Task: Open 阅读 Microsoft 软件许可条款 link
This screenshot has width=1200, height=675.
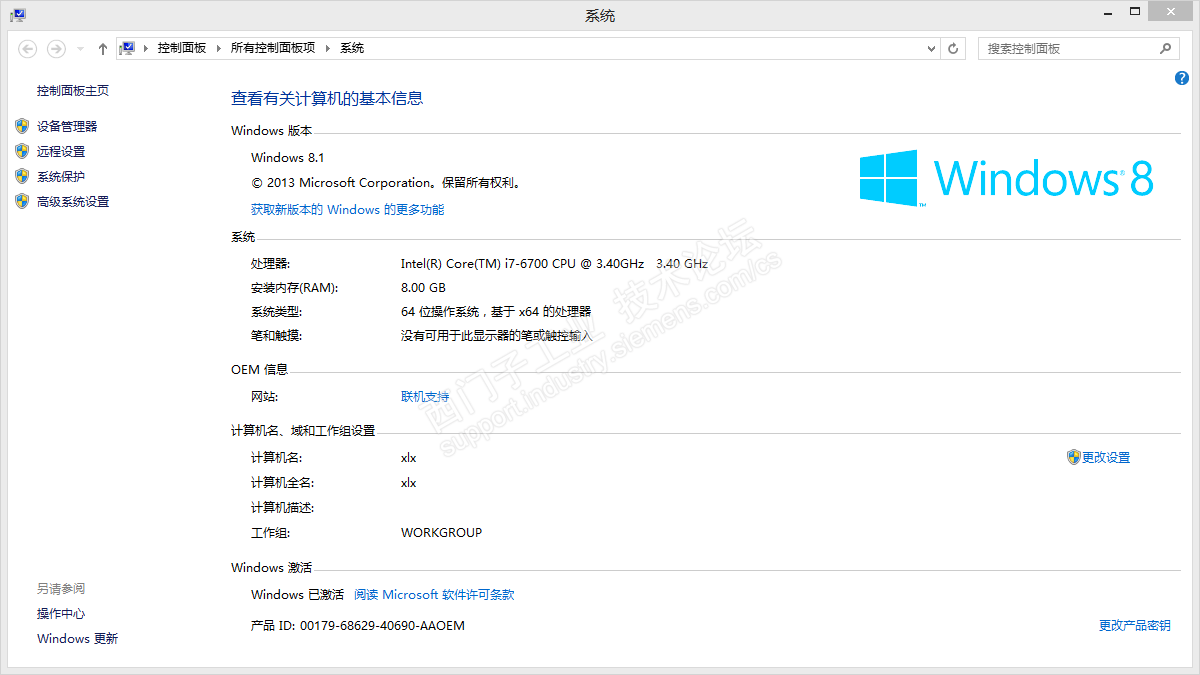Action: coord(434,595)
